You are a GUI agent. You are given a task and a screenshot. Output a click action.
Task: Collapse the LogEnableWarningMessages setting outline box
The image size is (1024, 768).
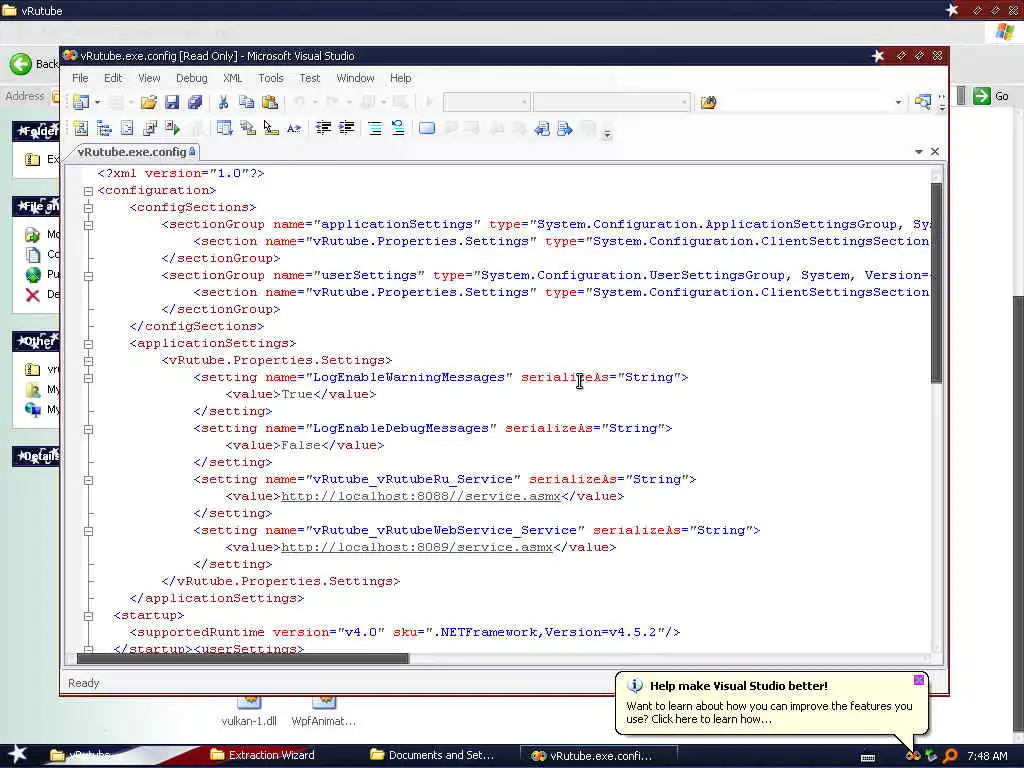point(88,377)
